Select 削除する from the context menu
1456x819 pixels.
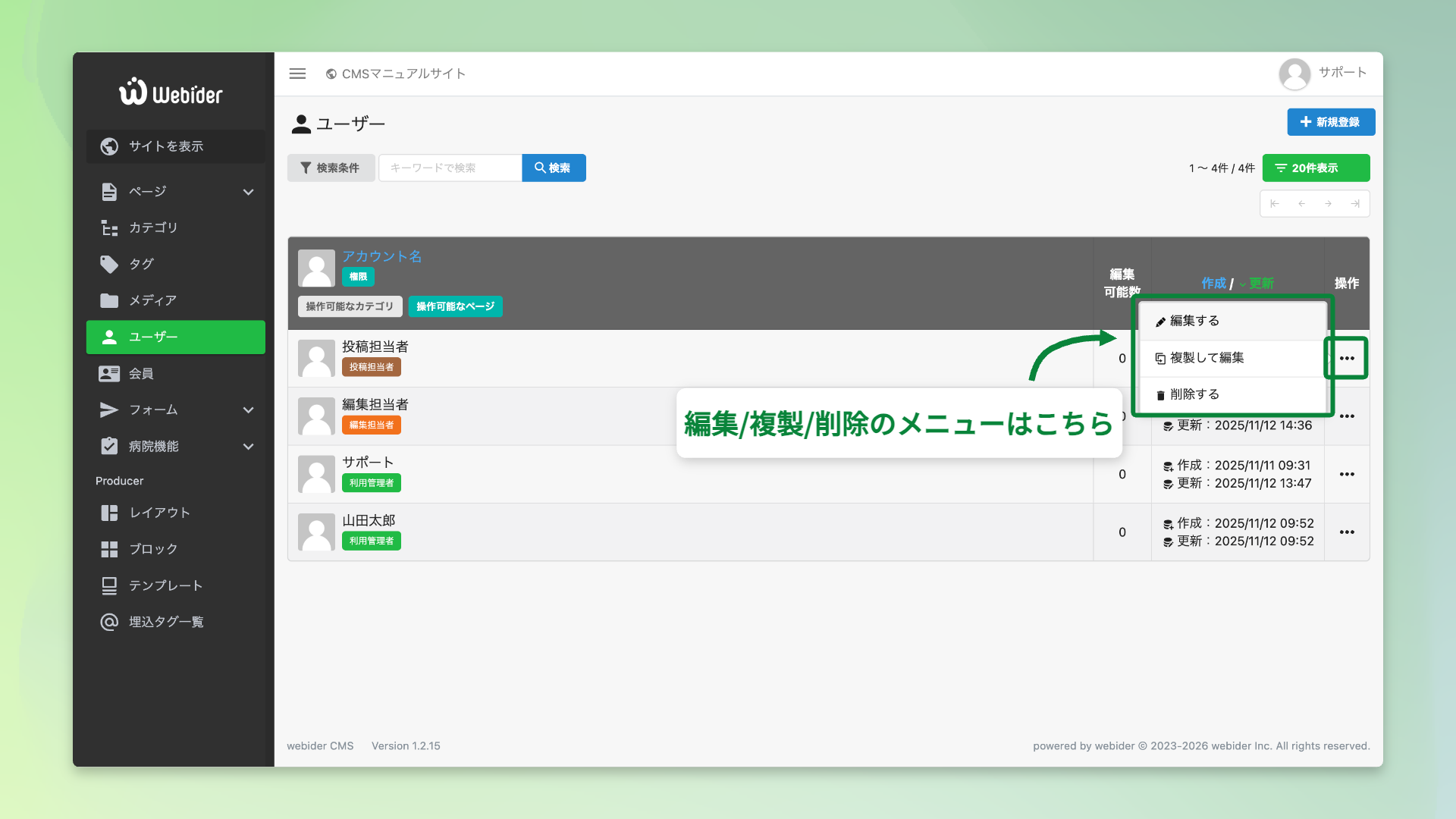tap(1194, 394)
